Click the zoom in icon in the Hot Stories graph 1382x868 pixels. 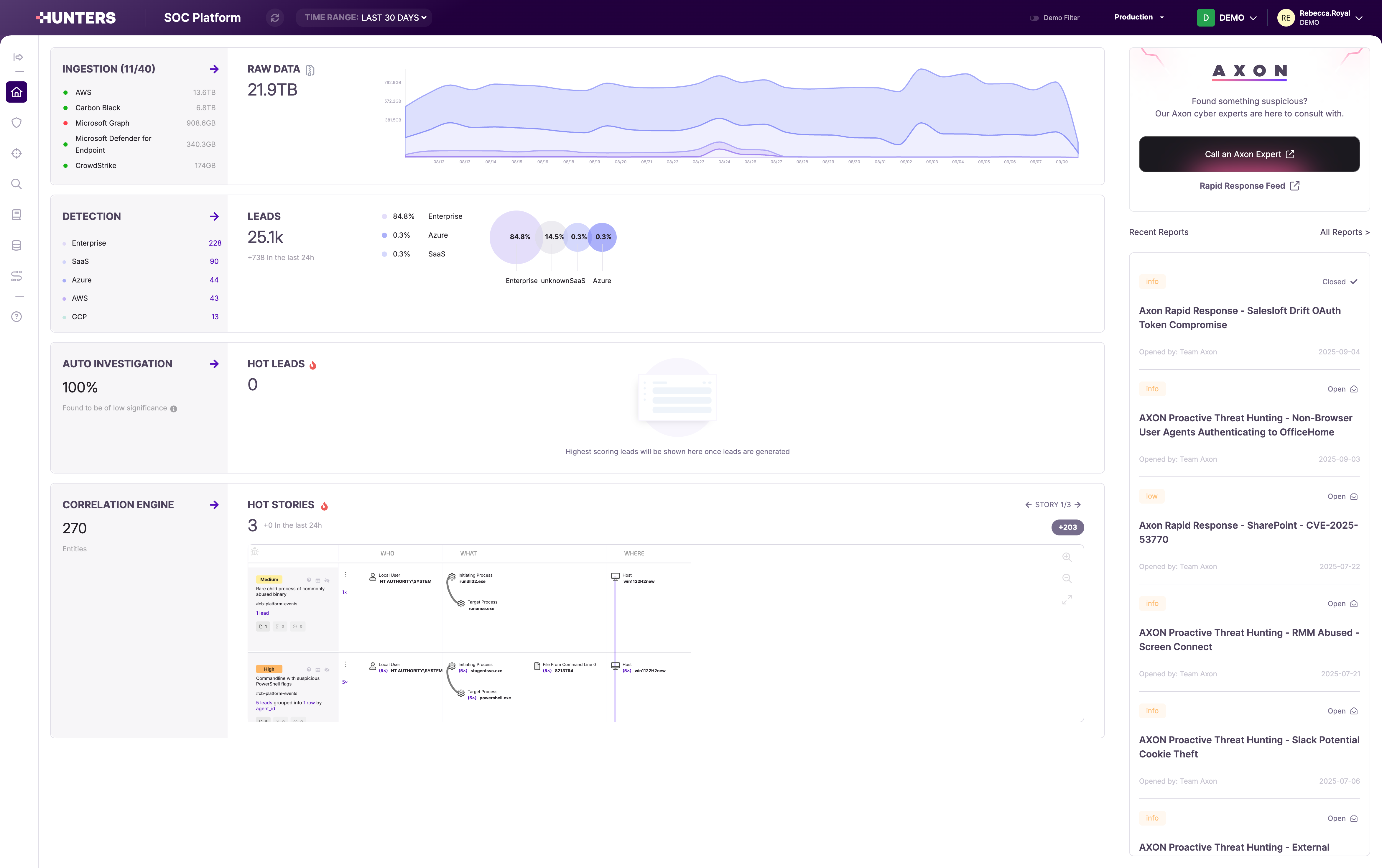click(x=1067, y=558)
